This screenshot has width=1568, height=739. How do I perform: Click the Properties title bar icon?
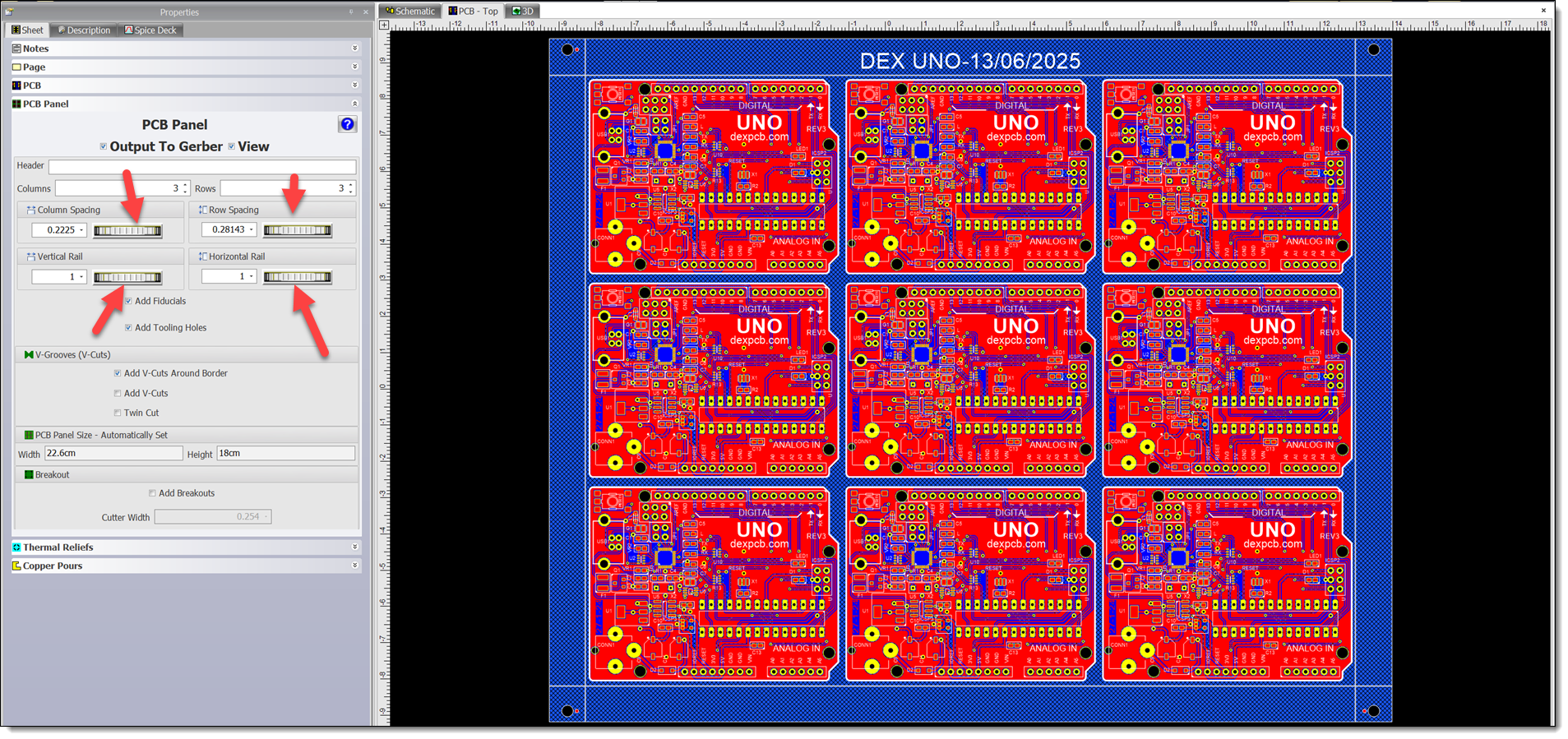point(9,12)
